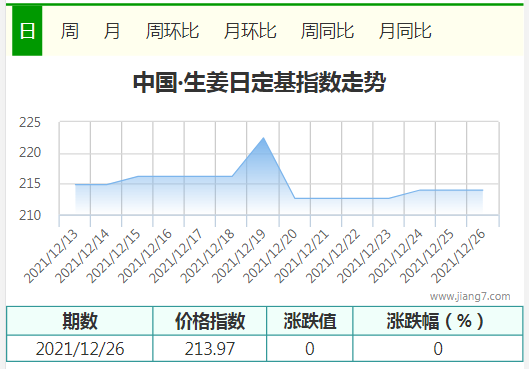Select the 日 daily tab

27,31
